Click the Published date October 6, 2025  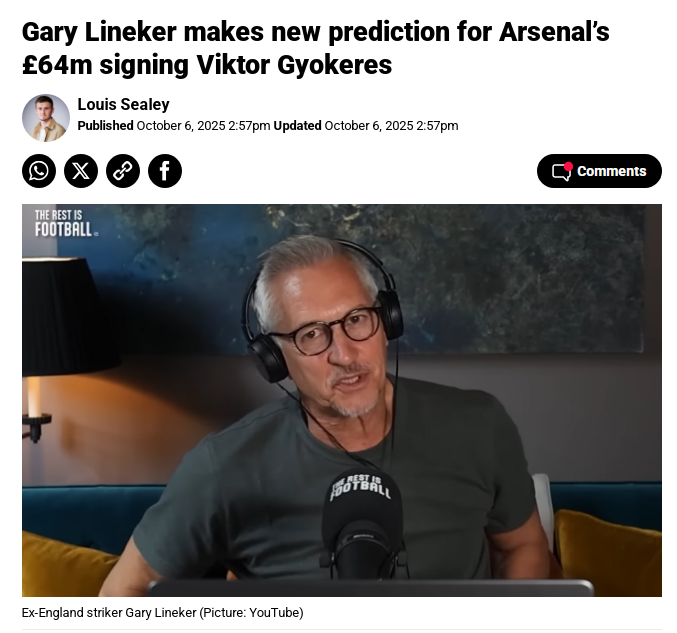pyautogui.click(x=181, y=126)
